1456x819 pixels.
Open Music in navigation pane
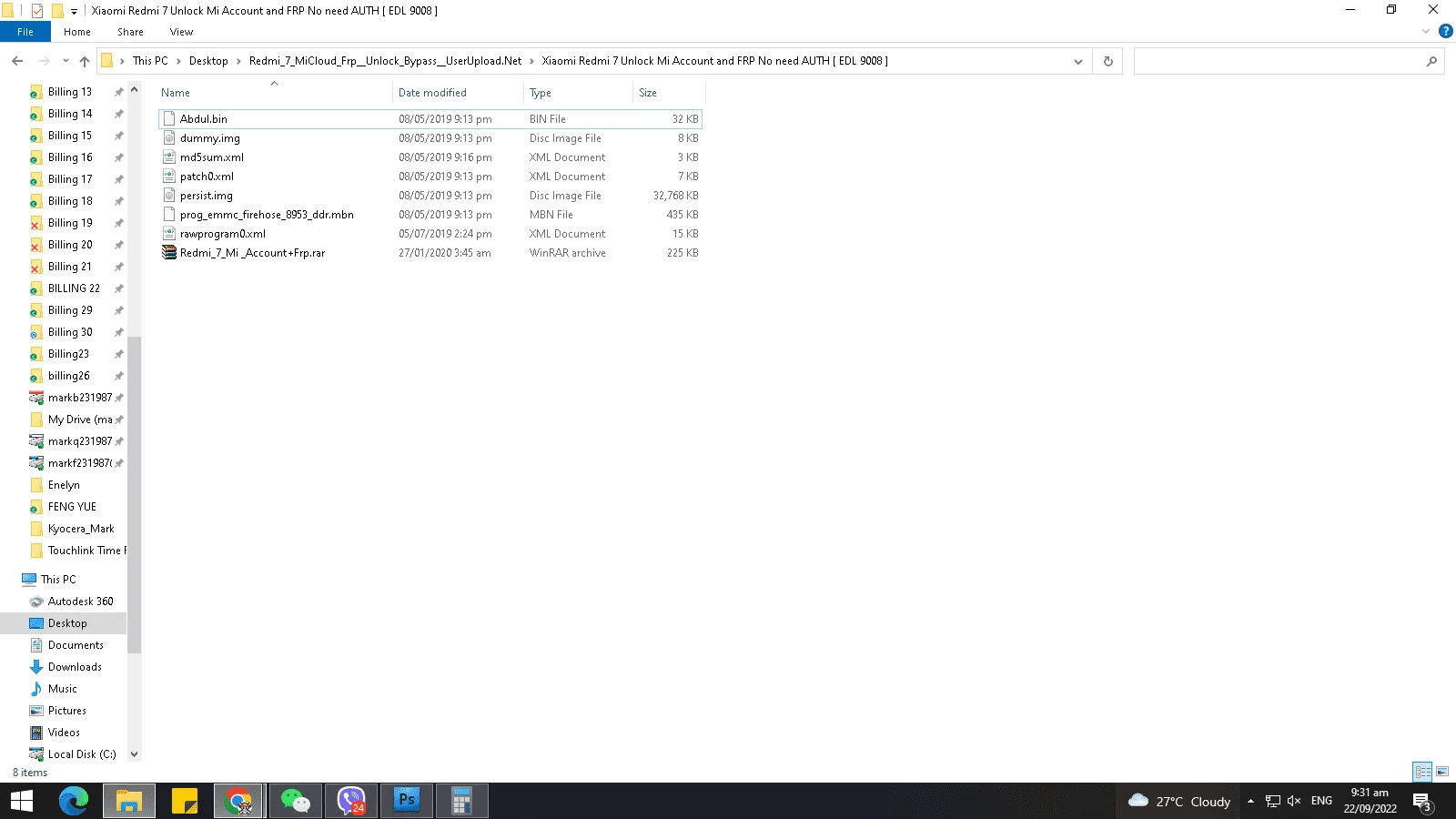(62, 689)
